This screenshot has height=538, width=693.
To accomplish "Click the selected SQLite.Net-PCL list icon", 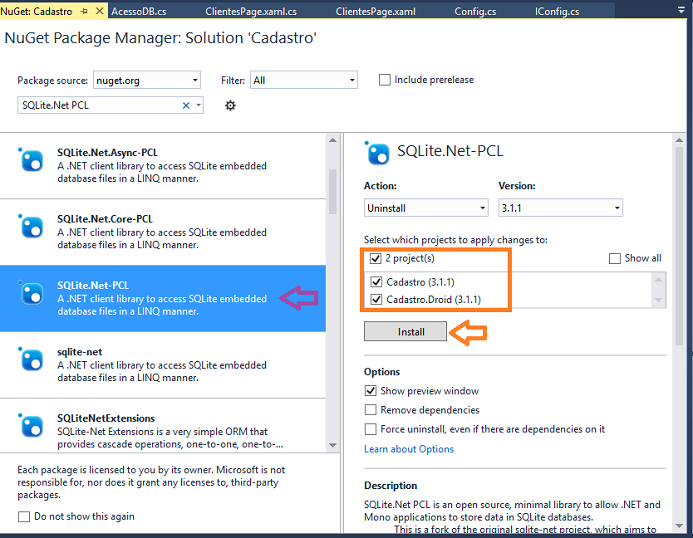I will pyautogui.click(x=31, y=292).
